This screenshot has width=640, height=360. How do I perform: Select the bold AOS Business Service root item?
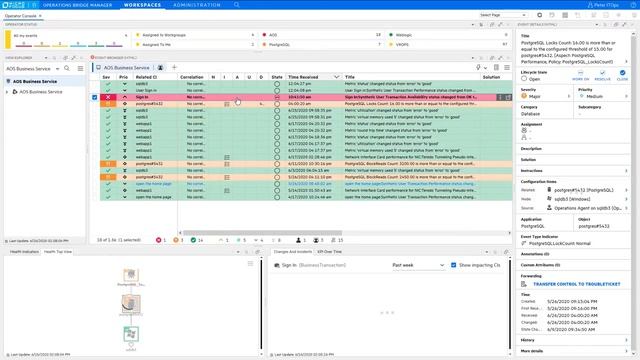[35, 81]
